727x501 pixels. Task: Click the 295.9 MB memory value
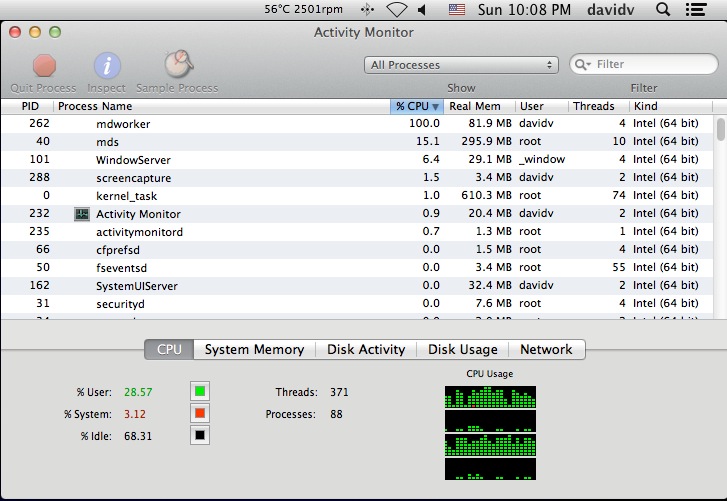[x=486, y=141]
